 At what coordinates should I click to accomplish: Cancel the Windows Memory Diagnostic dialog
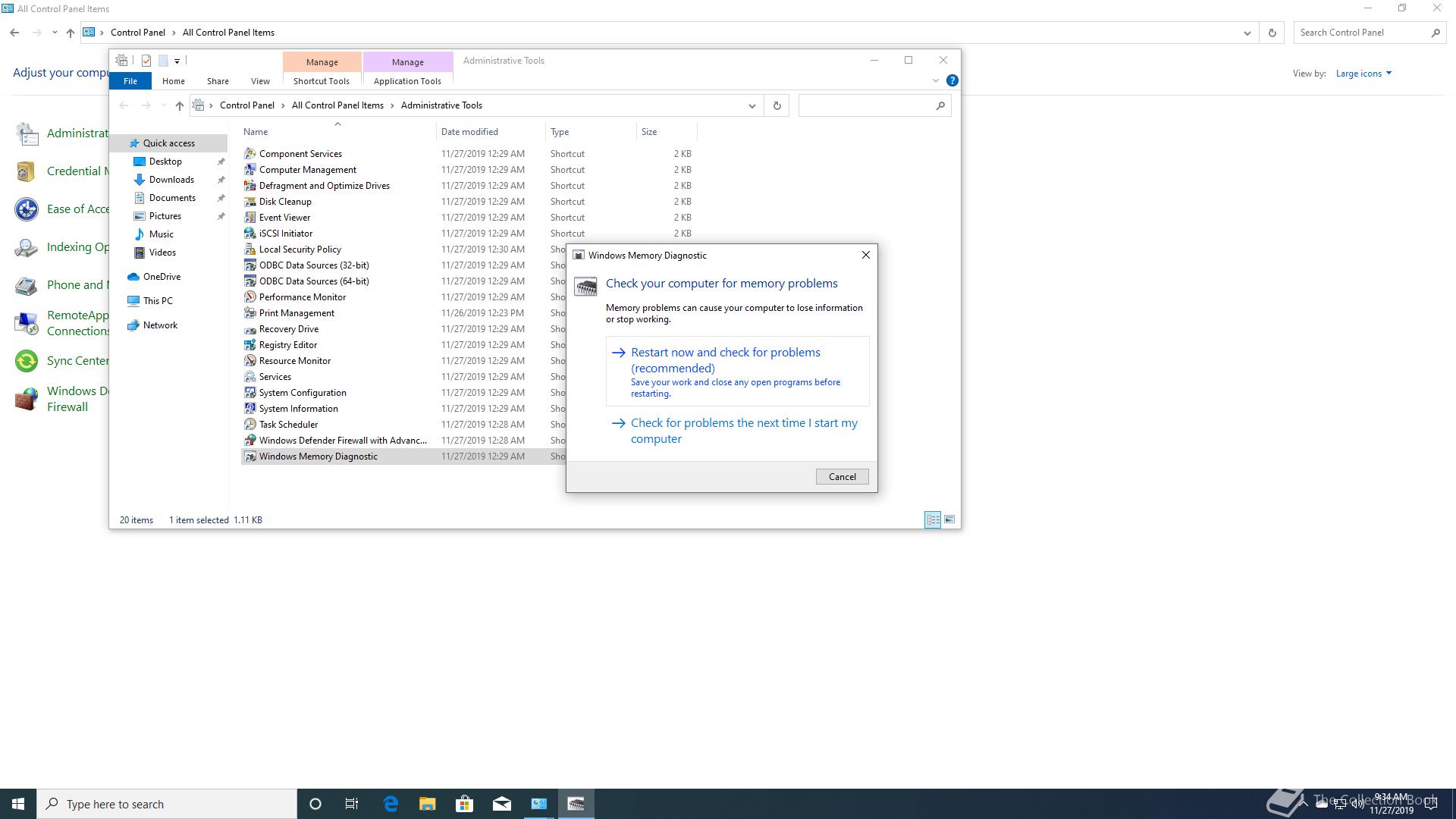(x=842, y=476)
